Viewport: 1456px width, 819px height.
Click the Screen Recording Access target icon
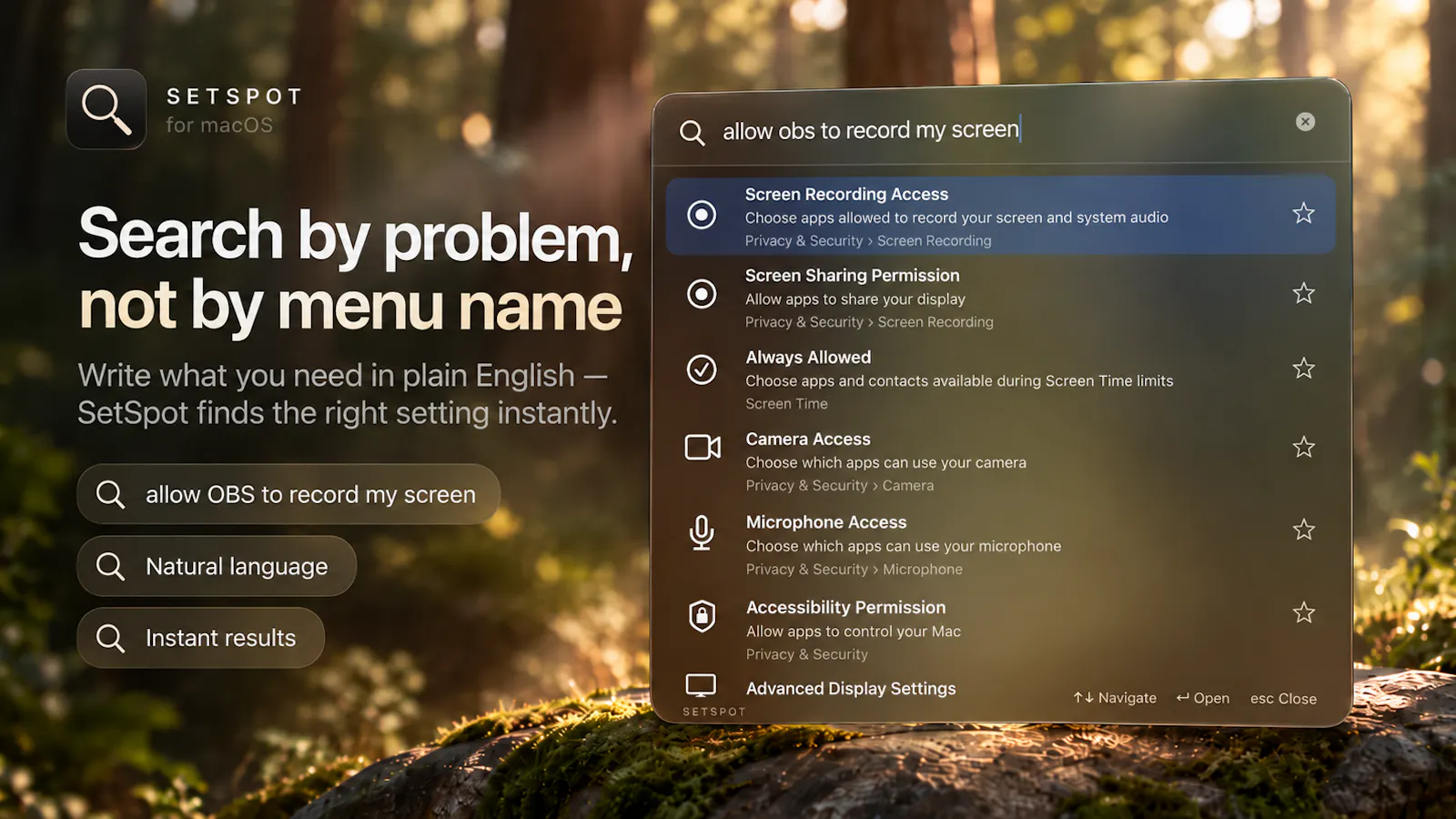[702, 215]
